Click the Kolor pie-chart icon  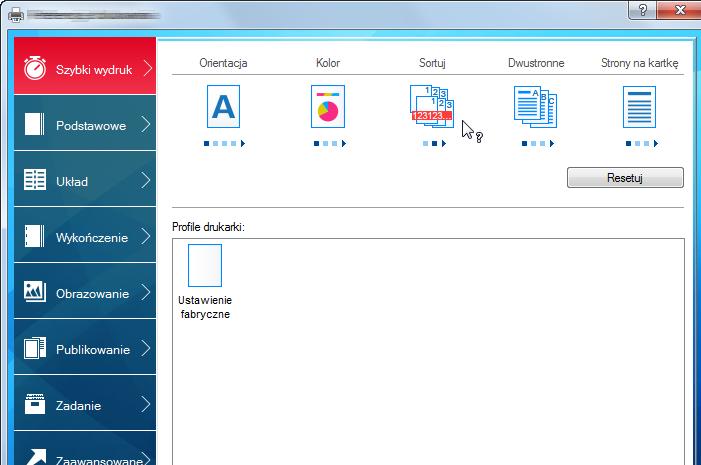point(328,106)
